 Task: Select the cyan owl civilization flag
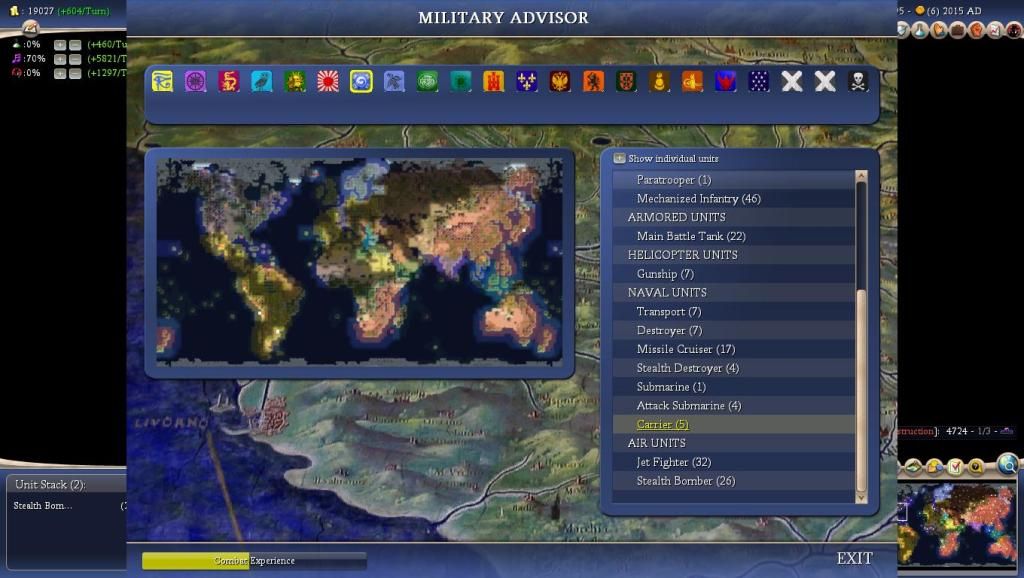click(262, 82)
